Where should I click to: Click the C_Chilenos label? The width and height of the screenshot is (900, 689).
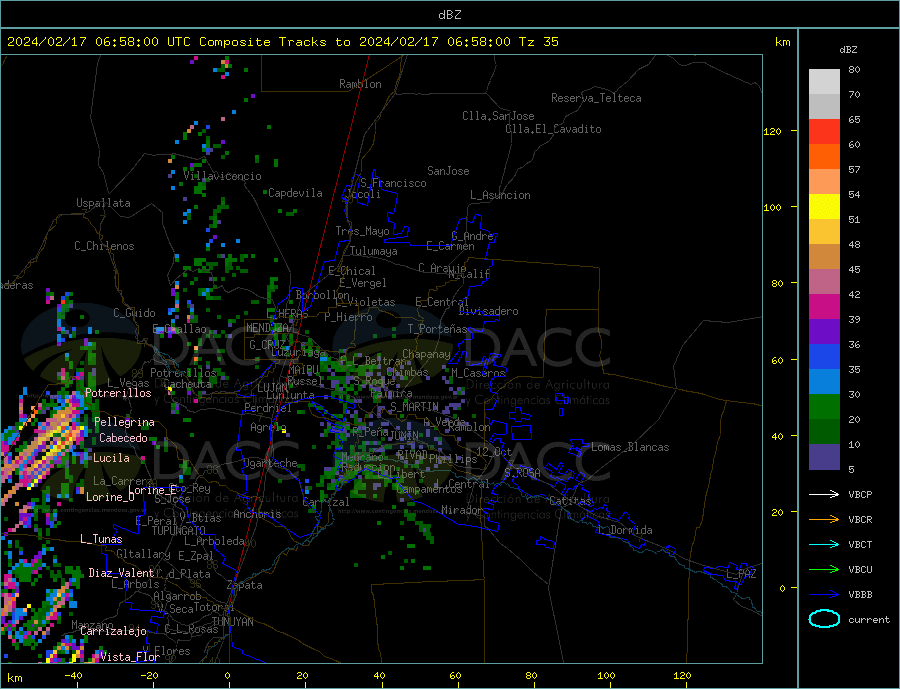(x=104, y=246)
